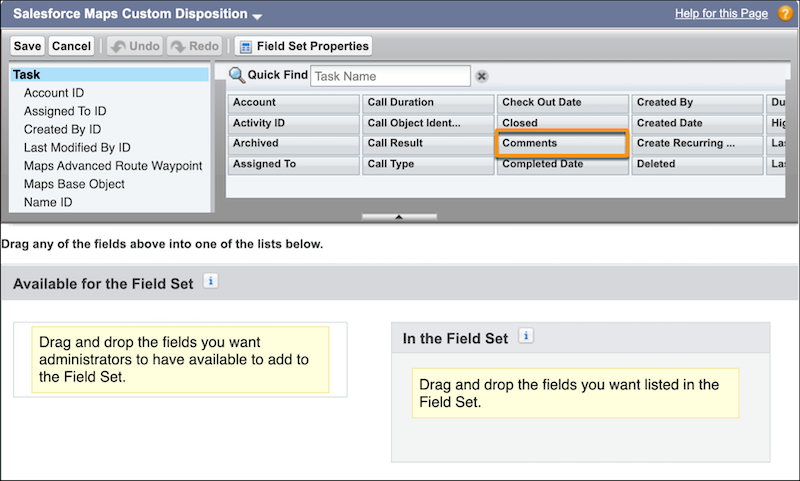
Task: Open info icon beside Available for the Field Set
Action: pos(211,281)
